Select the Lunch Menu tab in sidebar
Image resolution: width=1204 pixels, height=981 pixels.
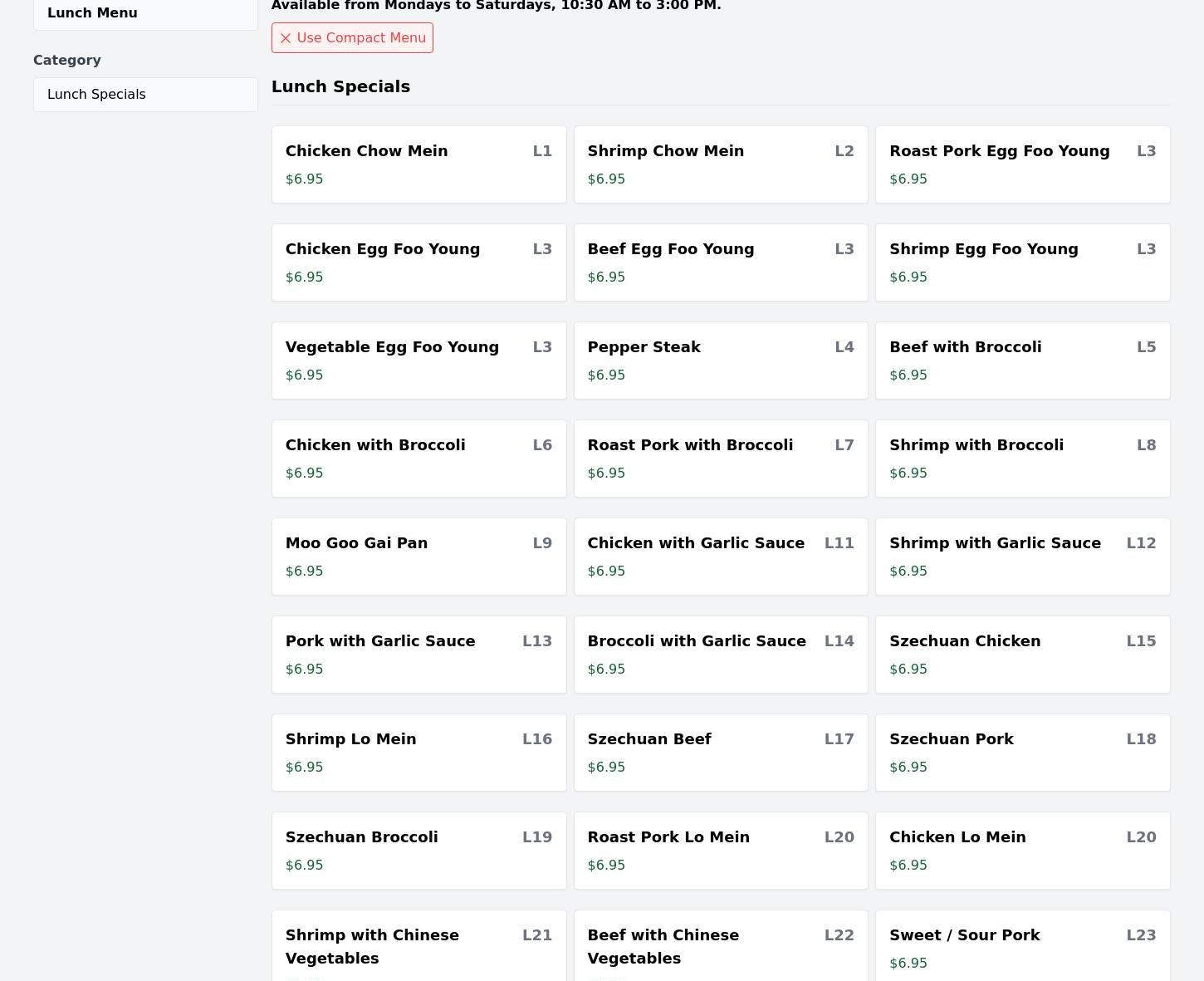click(145, 13)
